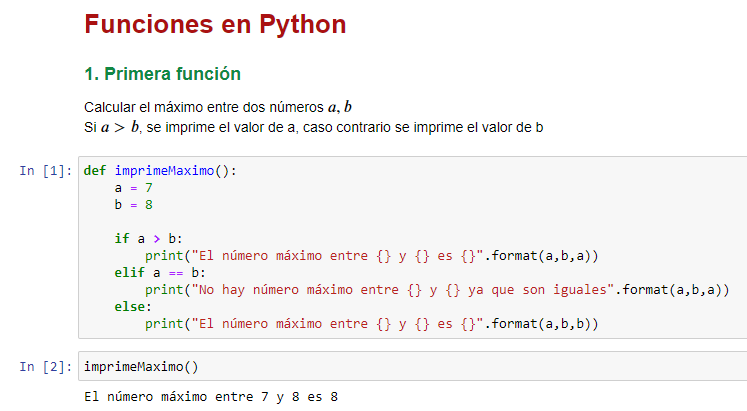Click the 'elif a == b:' line
The image size is (747, 411).
(160, 273)
